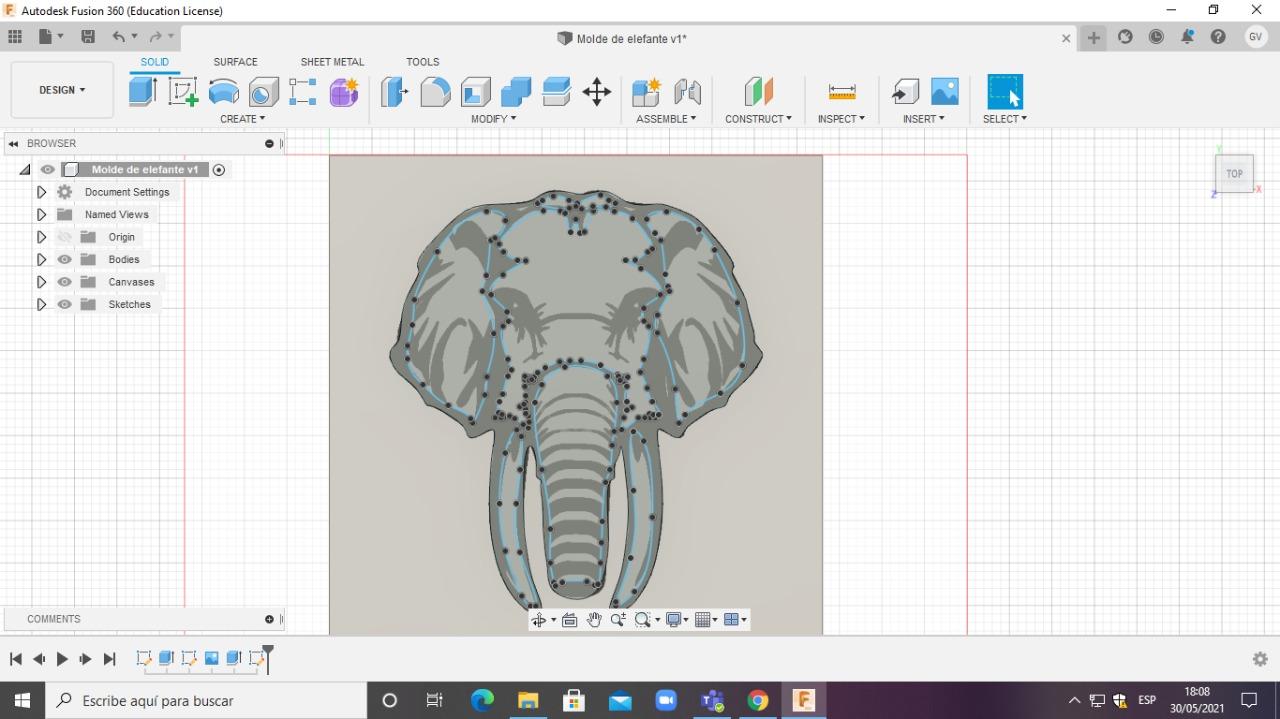Screen dimensions: 1280x719
Task: Click the Fillet tool icon
Action: point(435,92)
